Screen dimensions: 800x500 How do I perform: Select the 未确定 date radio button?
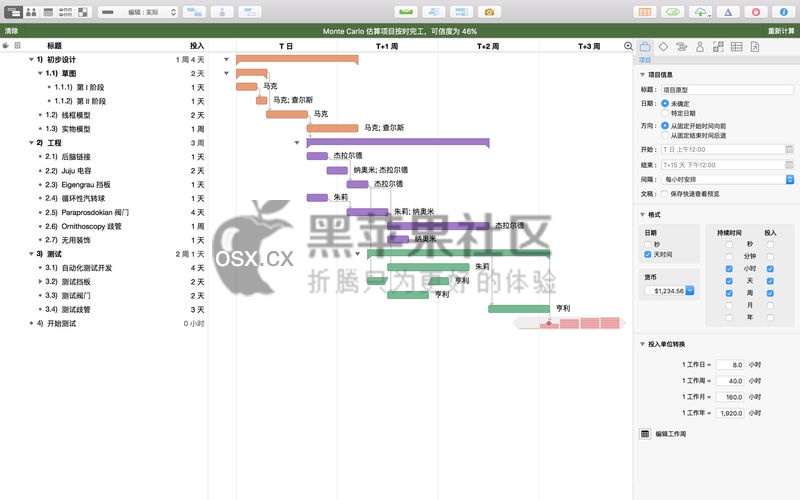point(665,104)
